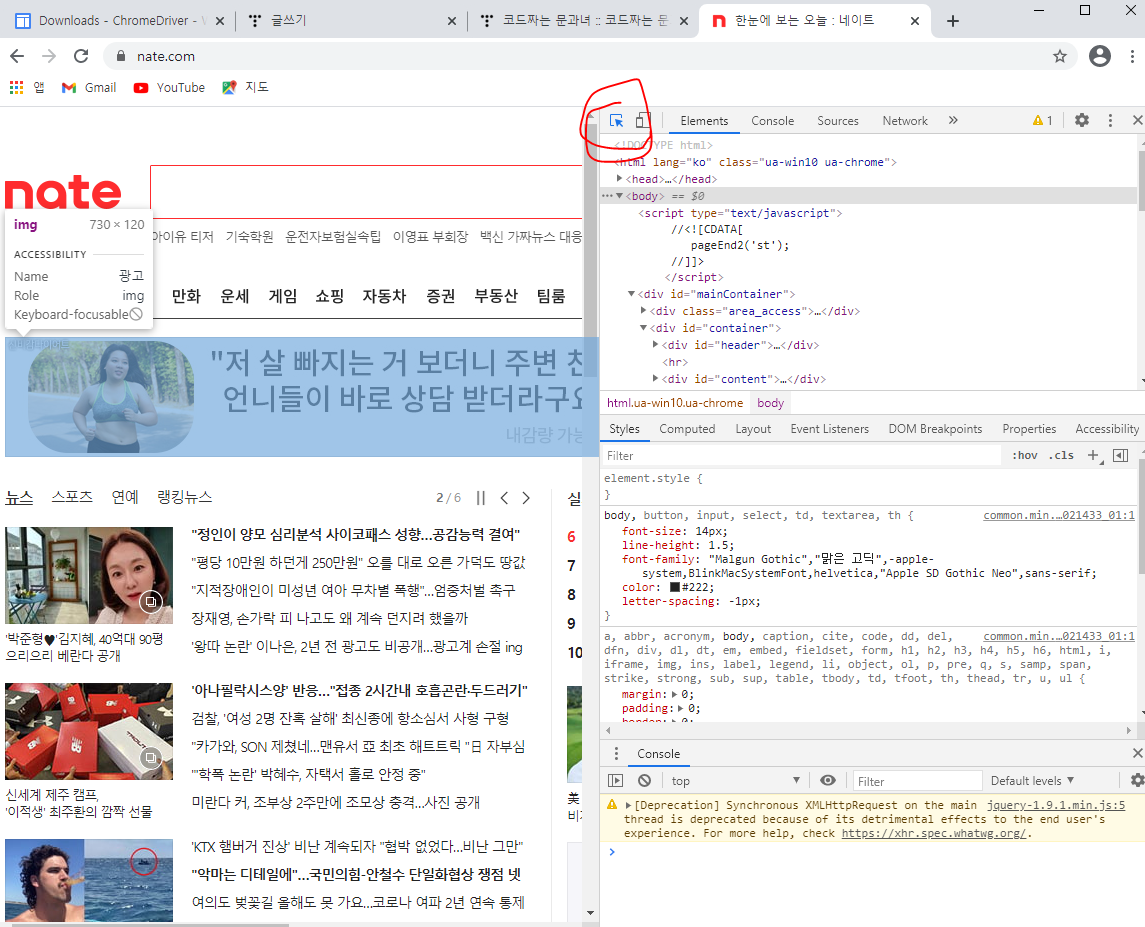The height and width of the screenshot is (927, 1145).
Task: Go to previous news slide
Action: [x=504, y=497]
